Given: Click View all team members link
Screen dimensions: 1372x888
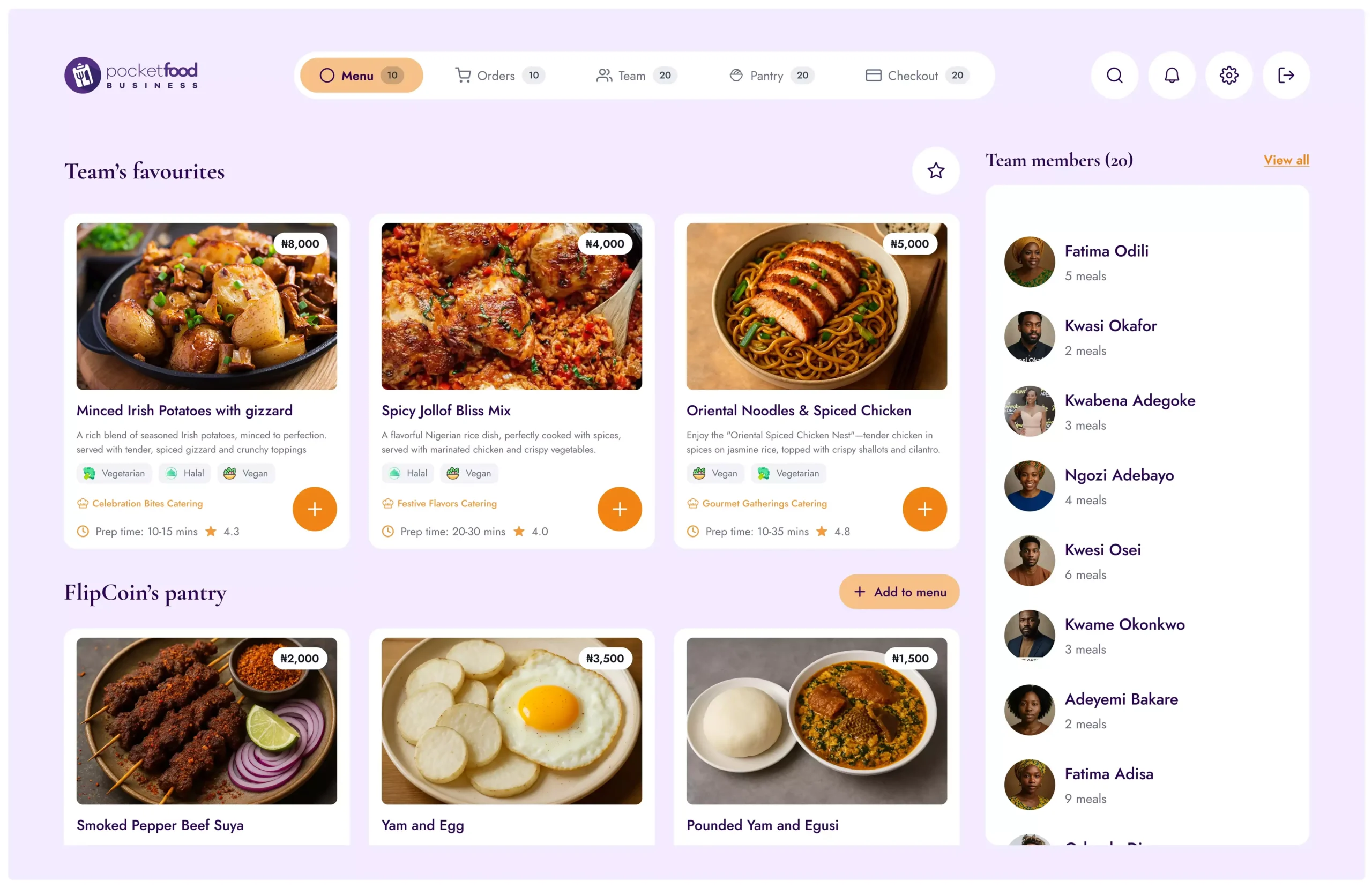Looking at the screenshot, I should coord(1286,160).
